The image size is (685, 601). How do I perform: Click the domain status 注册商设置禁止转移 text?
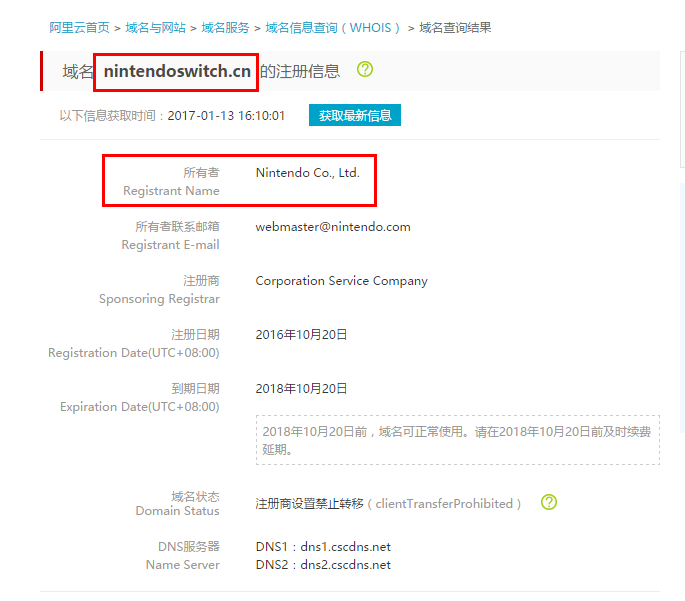tap(309, 504)
